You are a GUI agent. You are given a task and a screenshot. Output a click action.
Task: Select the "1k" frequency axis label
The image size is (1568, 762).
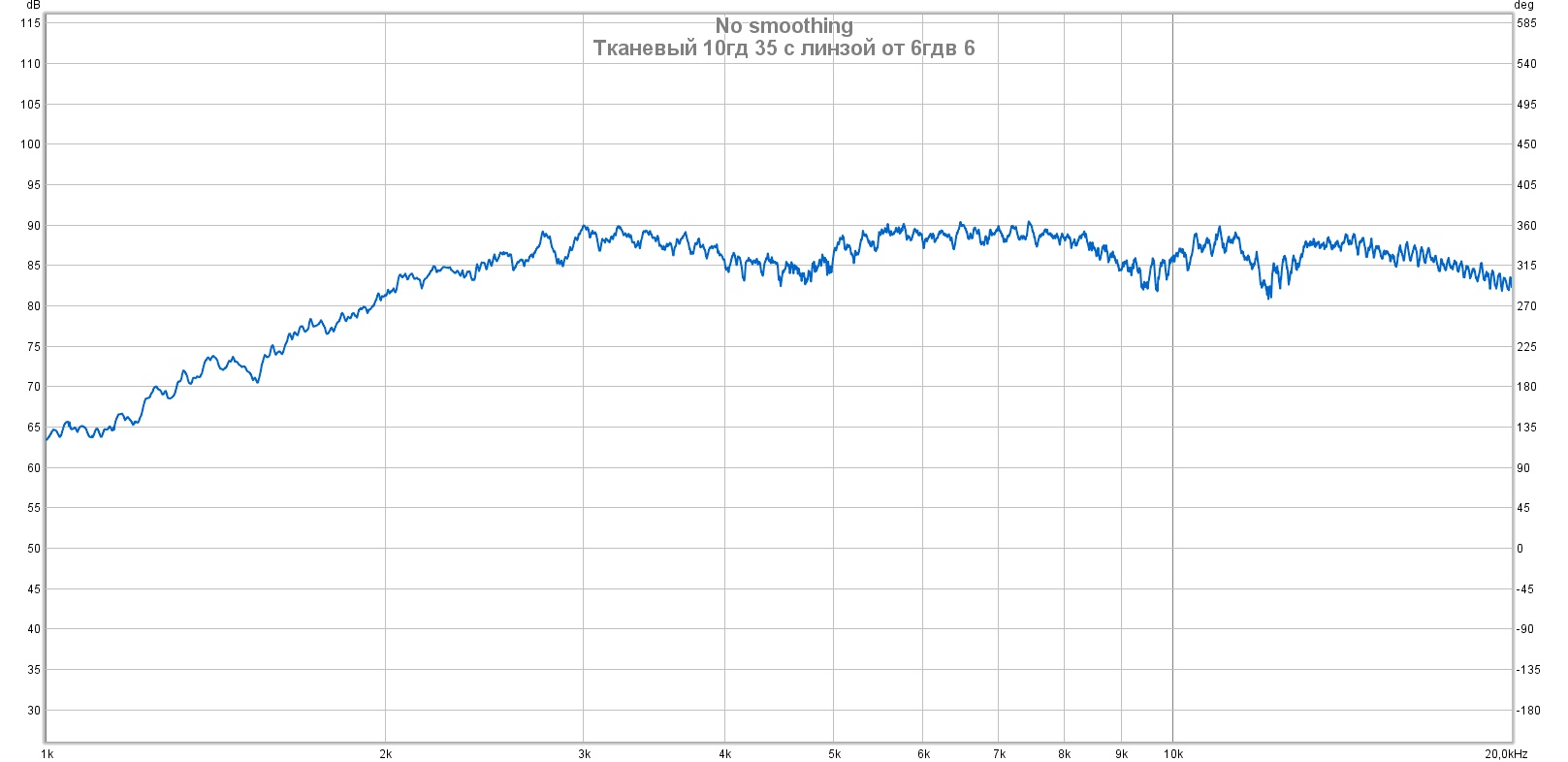47,754
